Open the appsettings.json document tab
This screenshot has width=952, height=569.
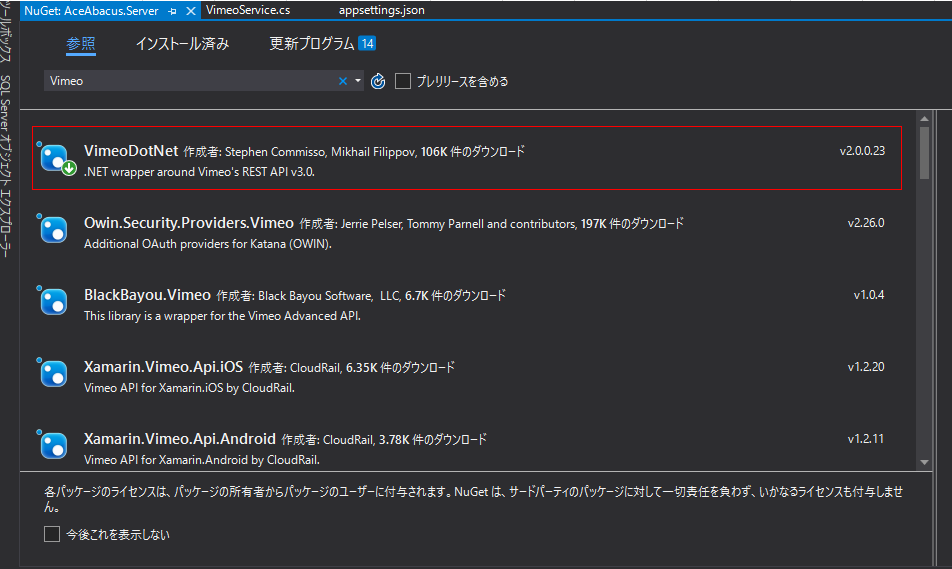[x=382, y=10]
